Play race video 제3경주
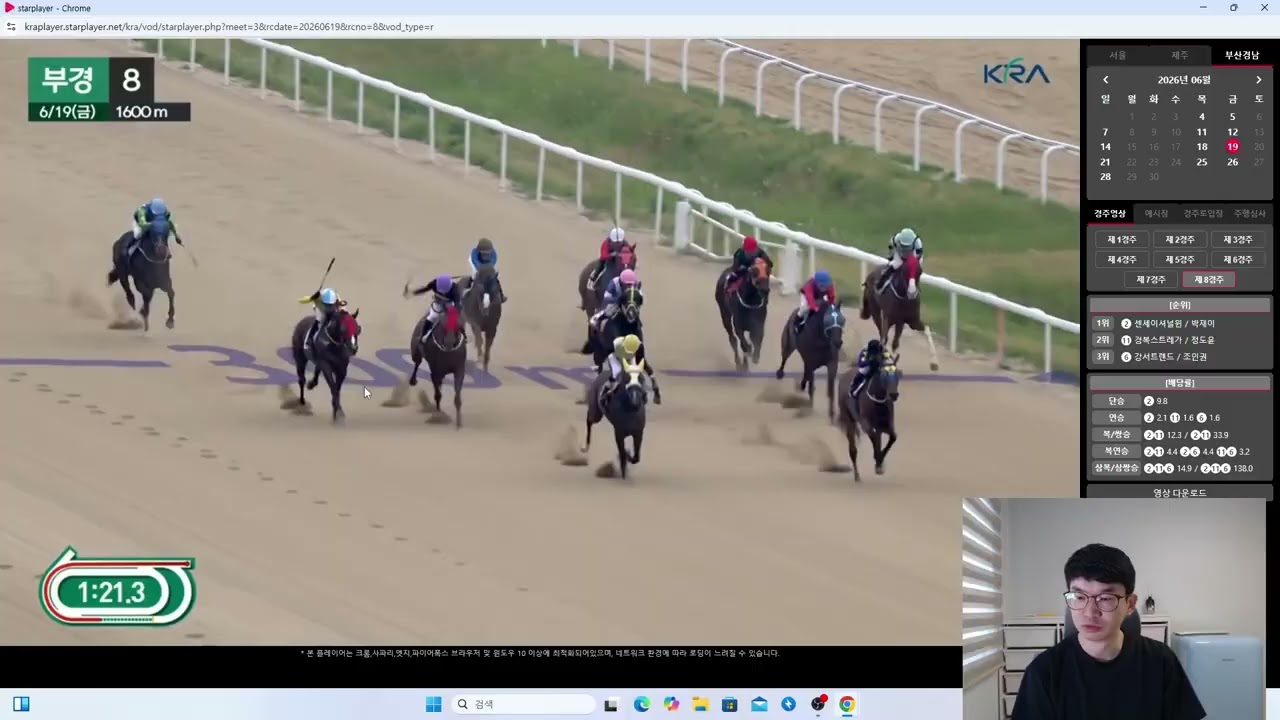1280x720 pixels. pyautogui.click(x=1237, y=240)
